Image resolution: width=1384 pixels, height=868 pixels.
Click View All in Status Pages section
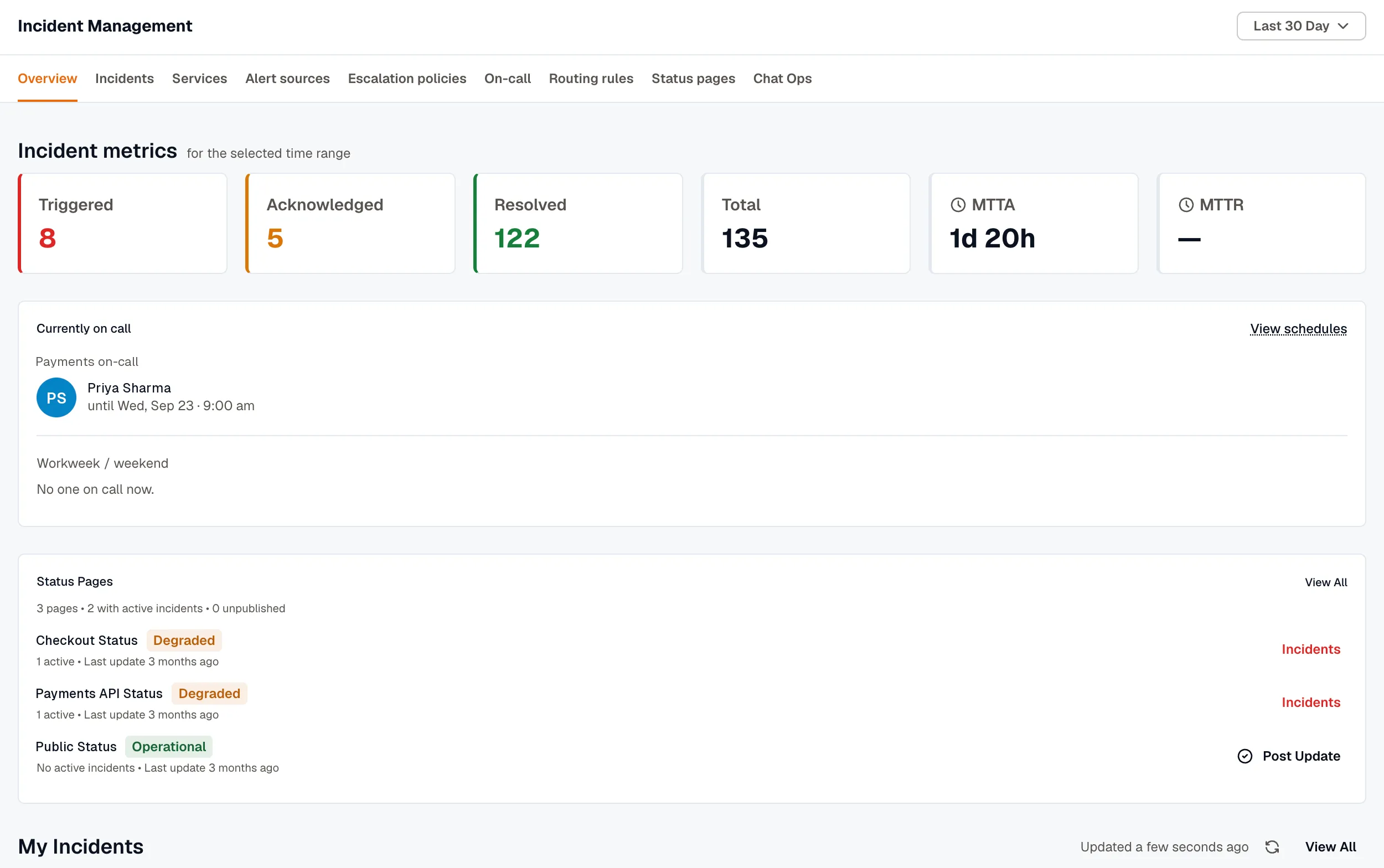(1325, 582)
